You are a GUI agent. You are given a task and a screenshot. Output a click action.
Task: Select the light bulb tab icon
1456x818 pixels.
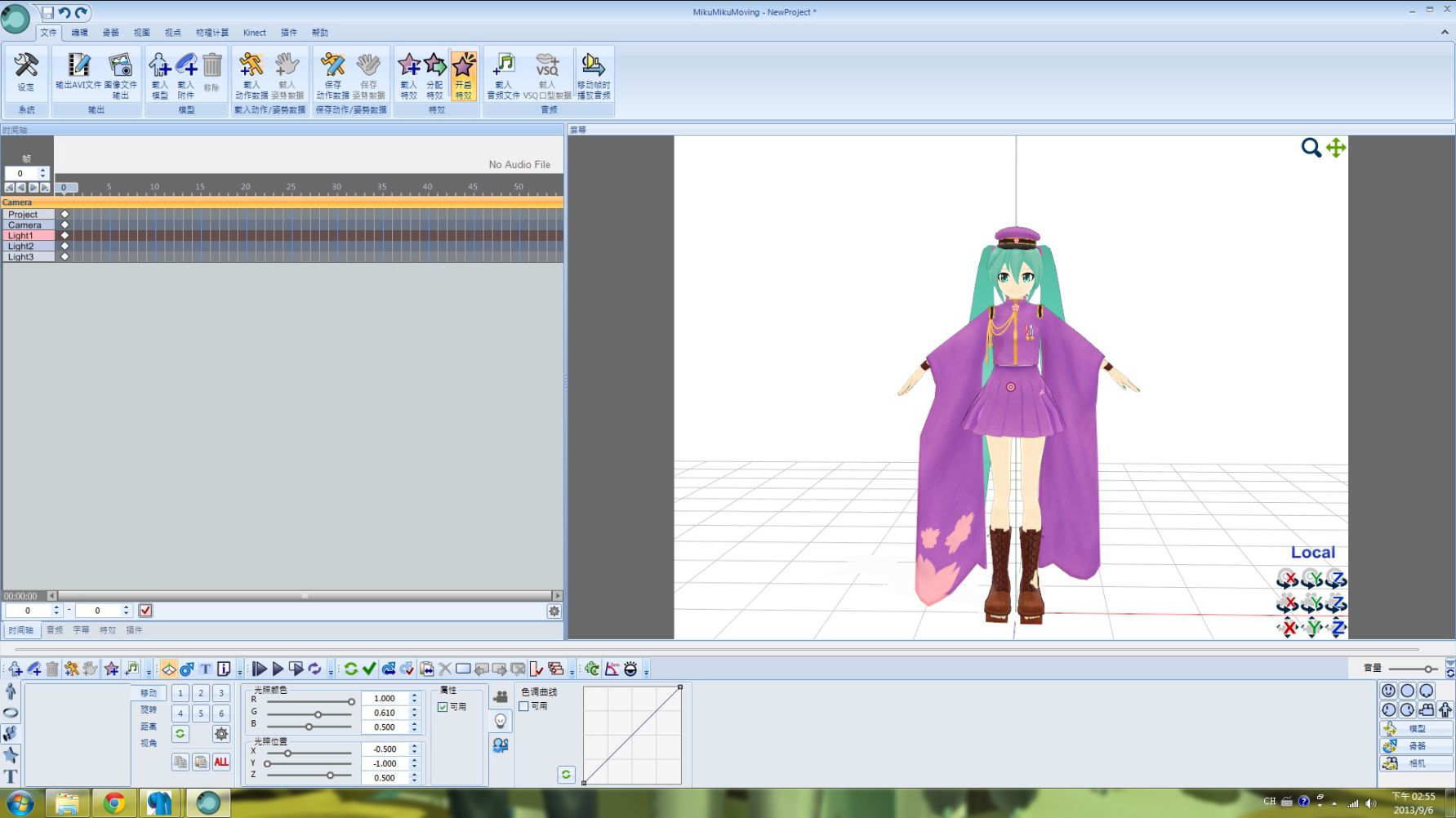pyautogui.click(x=501, y=721)
